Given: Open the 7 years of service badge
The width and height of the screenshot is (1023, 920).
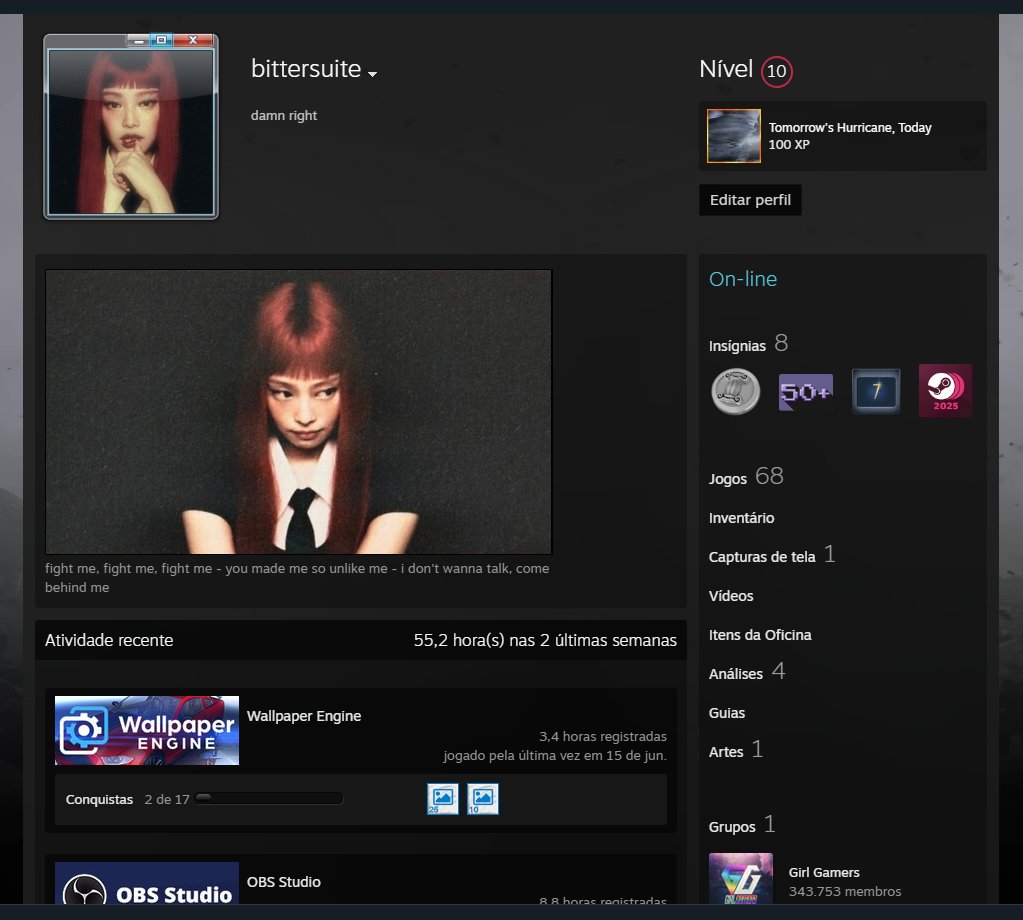Looking at the screenshot, I should tap(876, 391).
